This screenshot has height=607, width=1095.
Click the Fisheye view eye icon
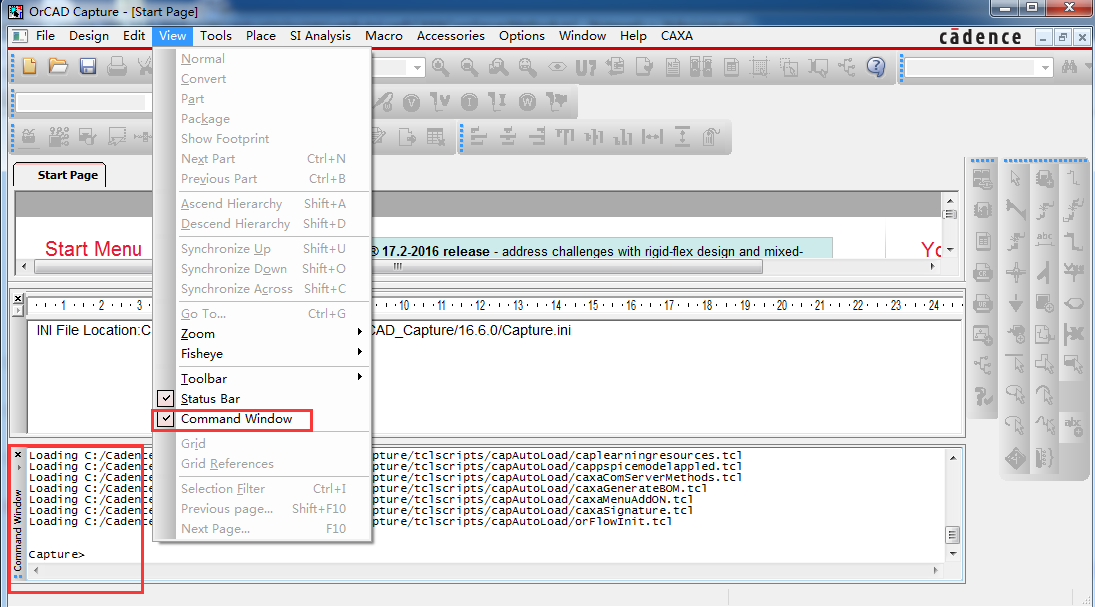pos(557,67)
